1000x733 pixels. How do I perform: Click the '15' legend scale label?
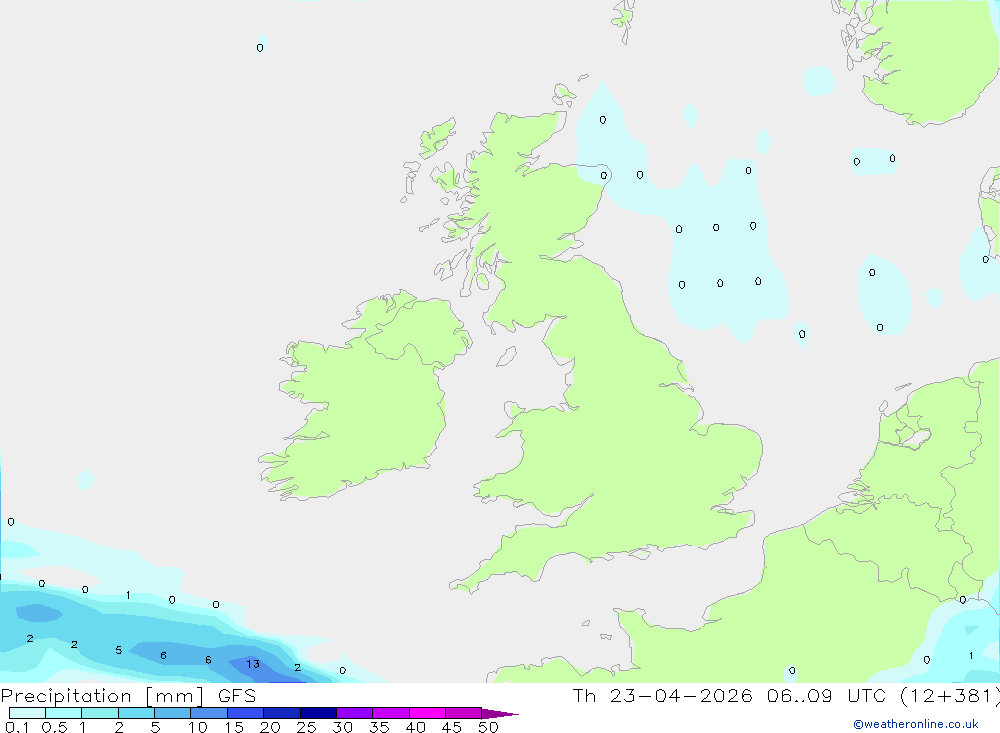(234, 727)
